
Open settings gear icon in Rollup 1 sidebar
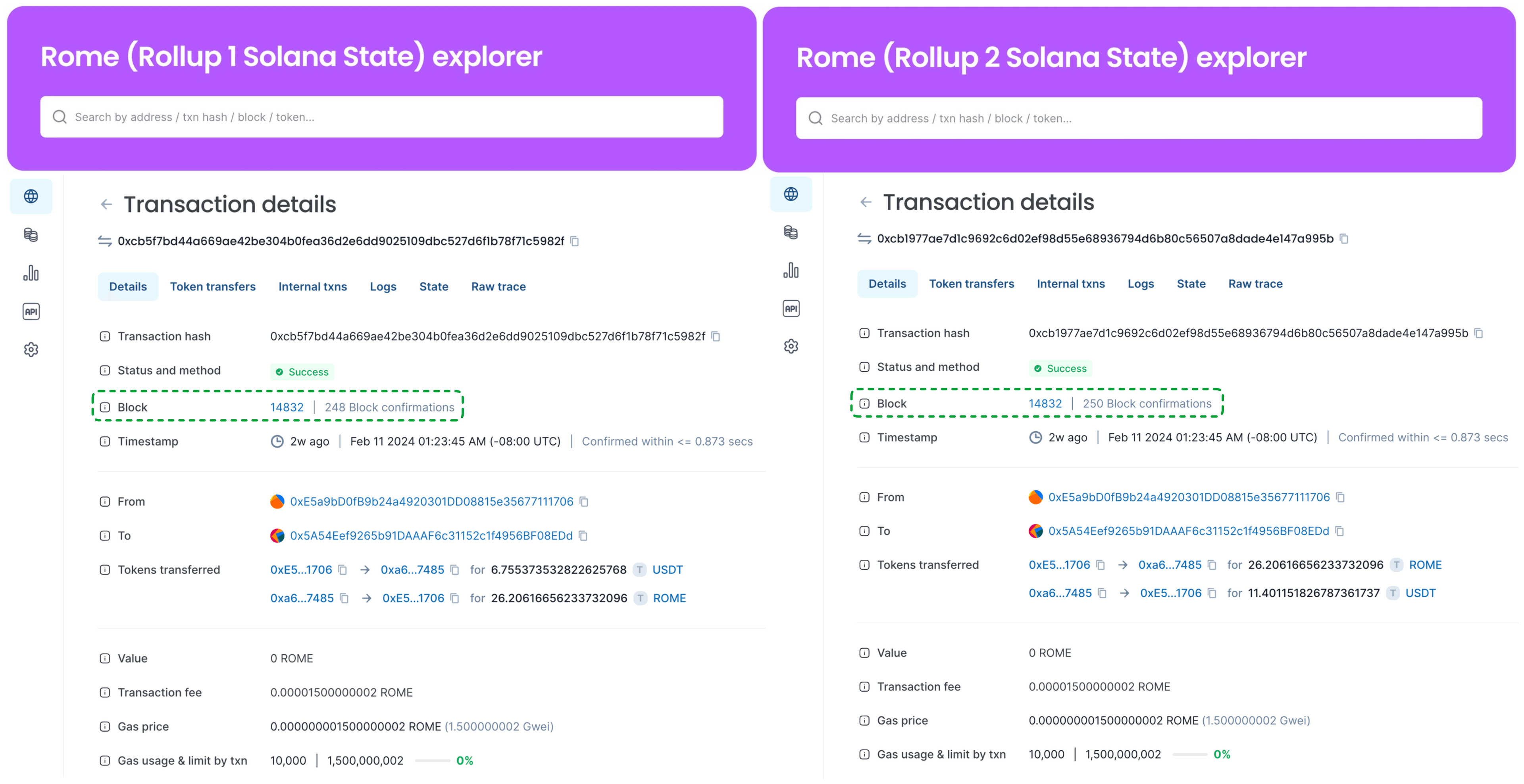pyautogui.click(x=31, y=350)
